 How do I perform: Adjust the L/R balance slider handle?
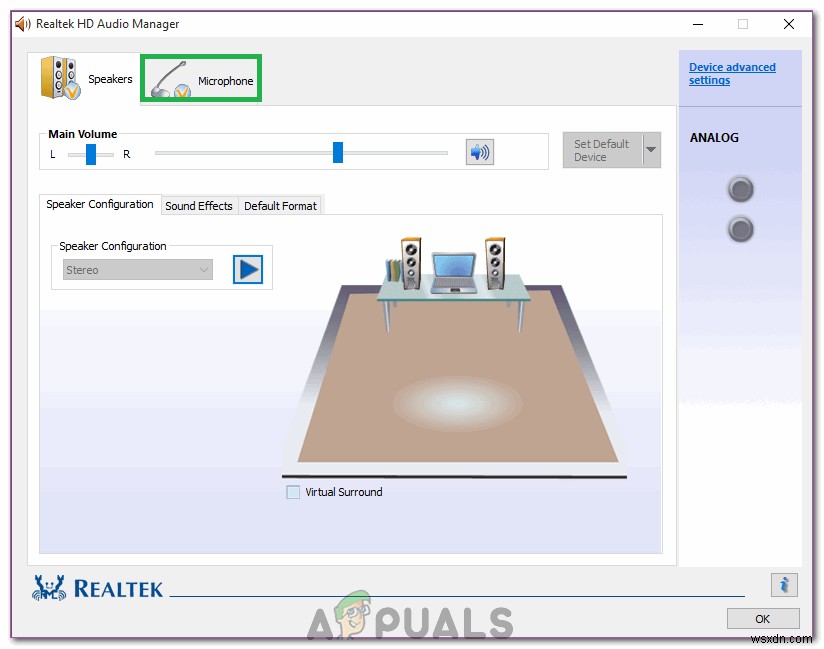pyautogui.click(x=91, y=153)
